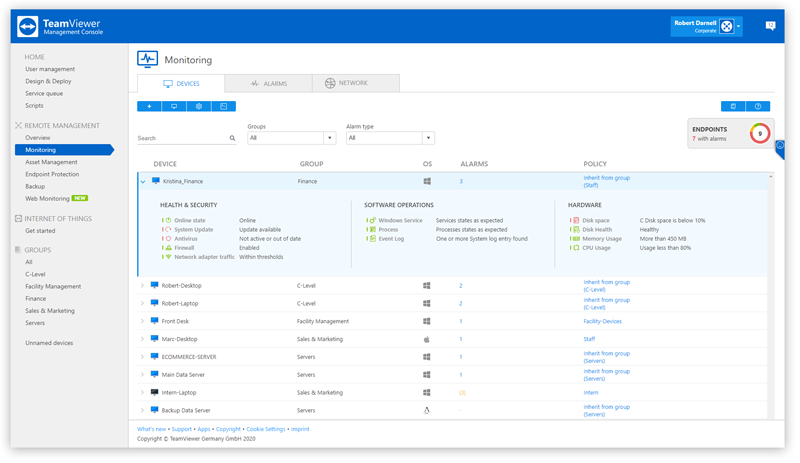This screenshot has width=800, height=463.
Task: Click the monitor icon in the toolbar
Action: (x=174, y=106)
